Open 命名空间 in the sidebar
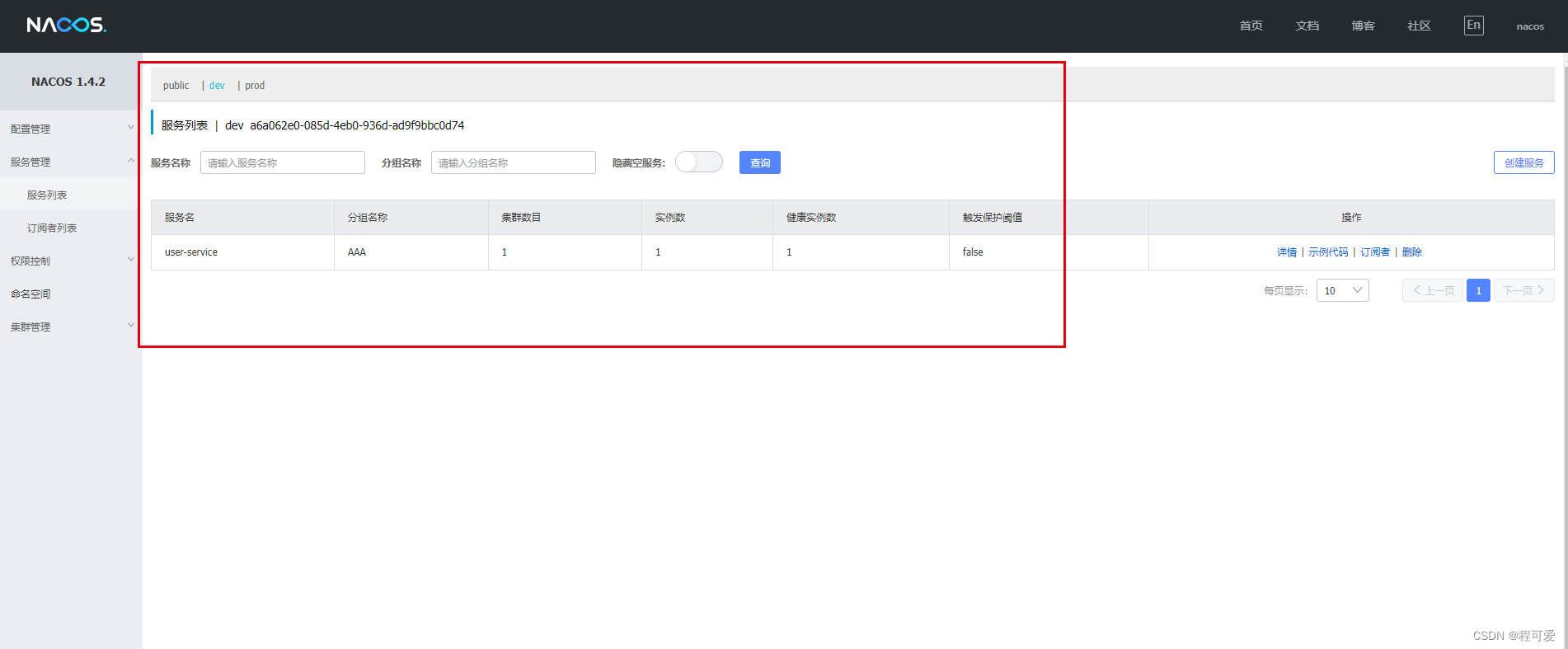The image size is (1568, 649). (71, 294)
